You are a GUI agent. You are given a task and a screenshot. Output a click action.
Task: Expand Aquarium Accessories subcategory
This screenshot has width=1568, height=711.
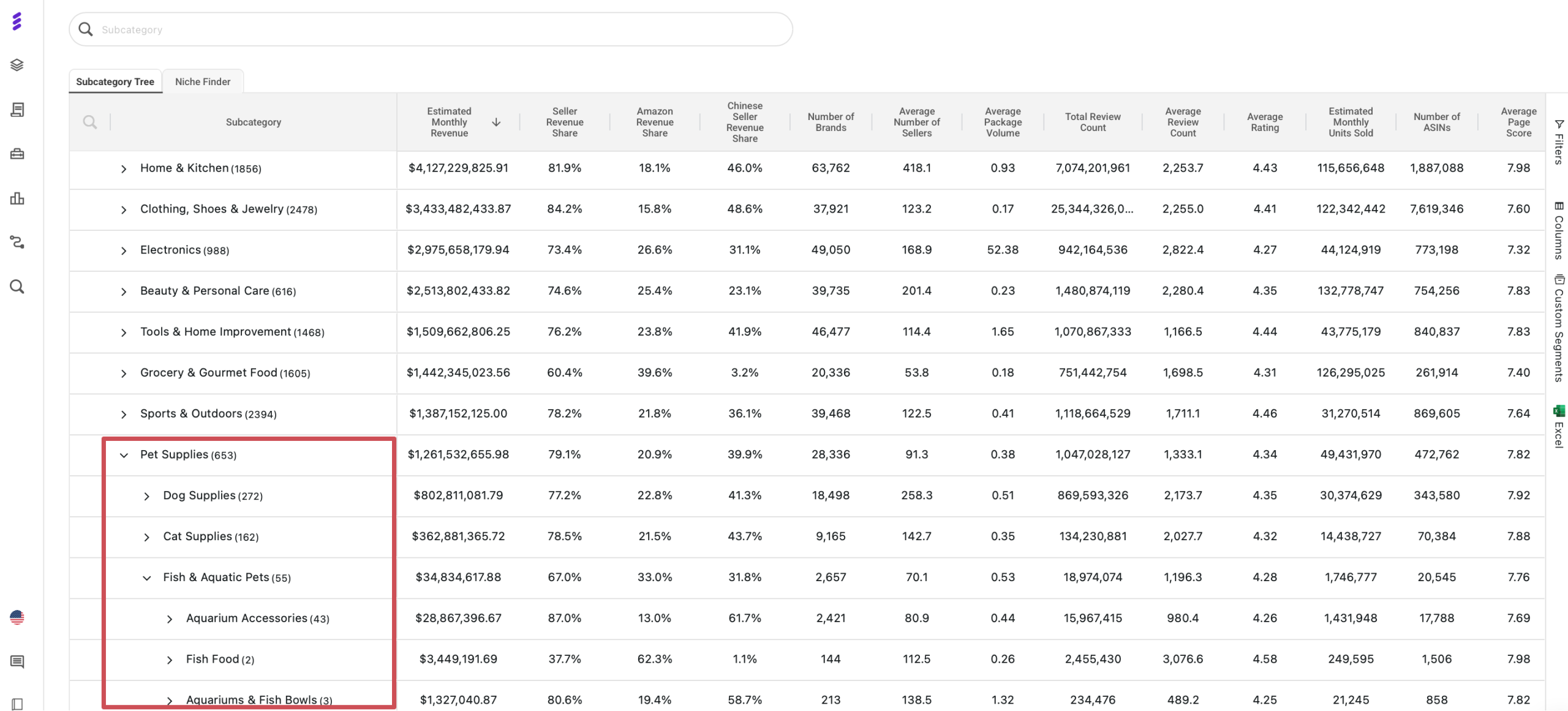(170, 619)
